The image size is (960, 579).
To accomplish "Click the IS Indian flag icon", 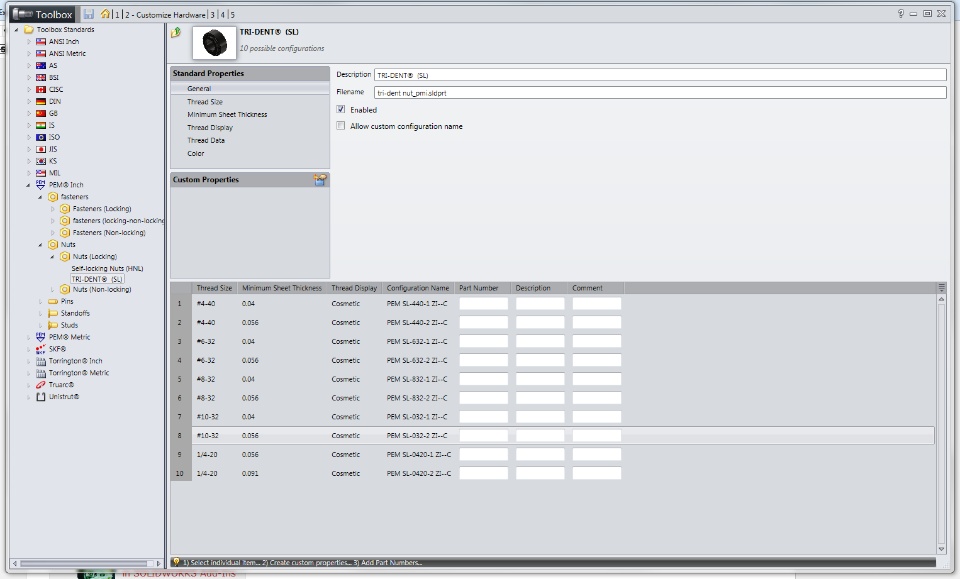I will tap(41, 125).
